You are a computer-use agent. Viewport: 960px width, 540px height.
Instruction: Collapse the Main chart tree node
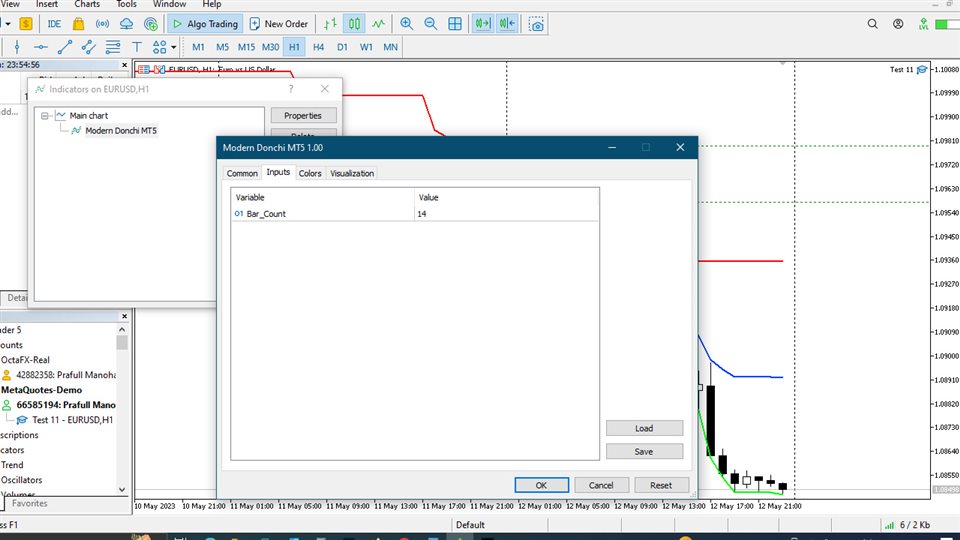45,116
